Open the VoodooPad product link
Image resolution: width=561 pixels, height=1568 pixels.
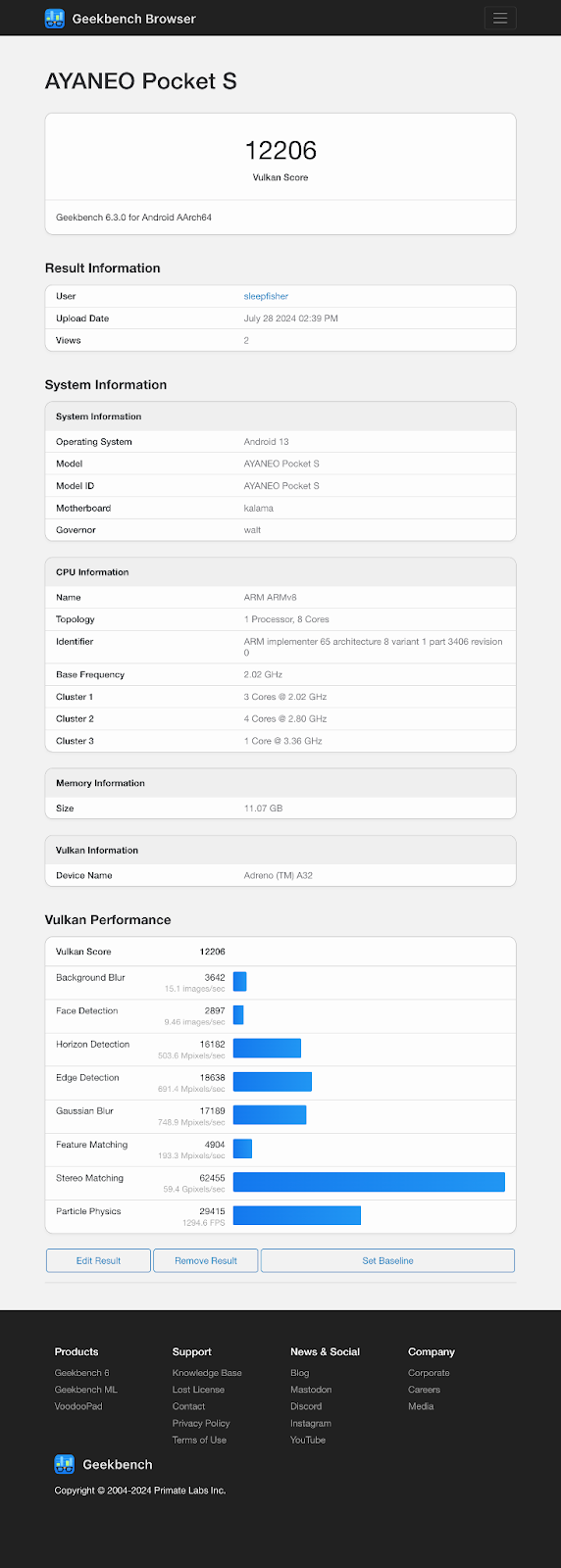click(78, 1406)
